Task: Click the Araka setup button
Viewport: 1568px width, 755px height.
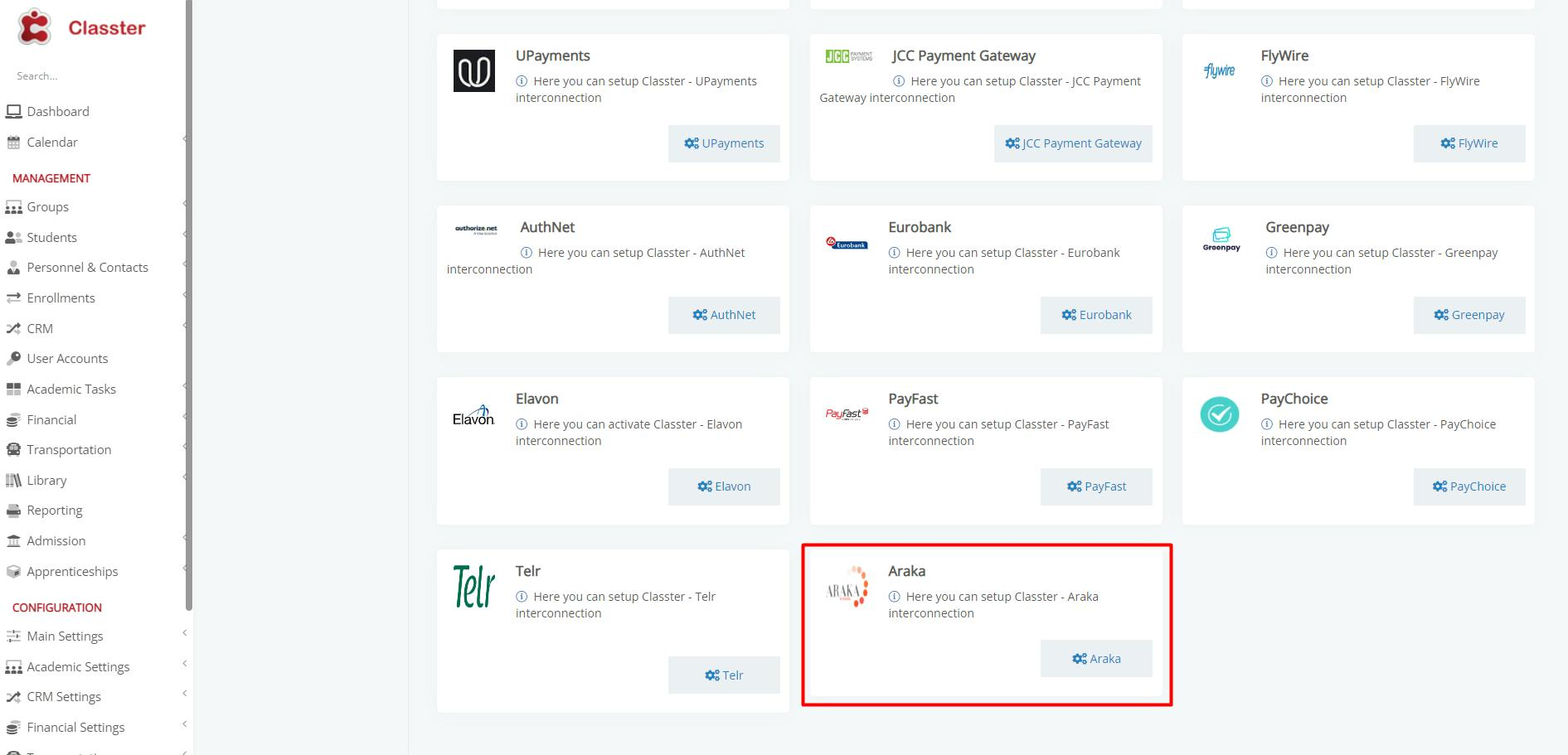Action: pyautogui.click(x=1096, y=659)
